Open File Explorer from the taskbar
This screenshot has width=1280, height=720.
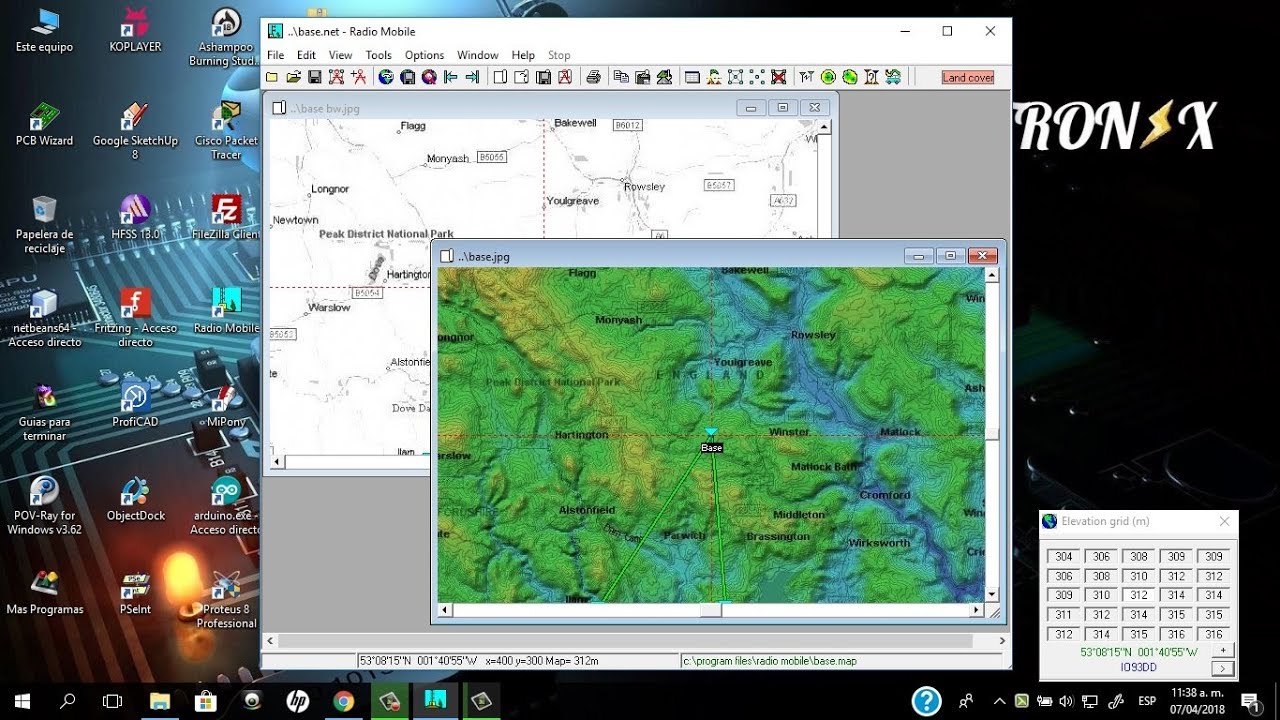160,701
